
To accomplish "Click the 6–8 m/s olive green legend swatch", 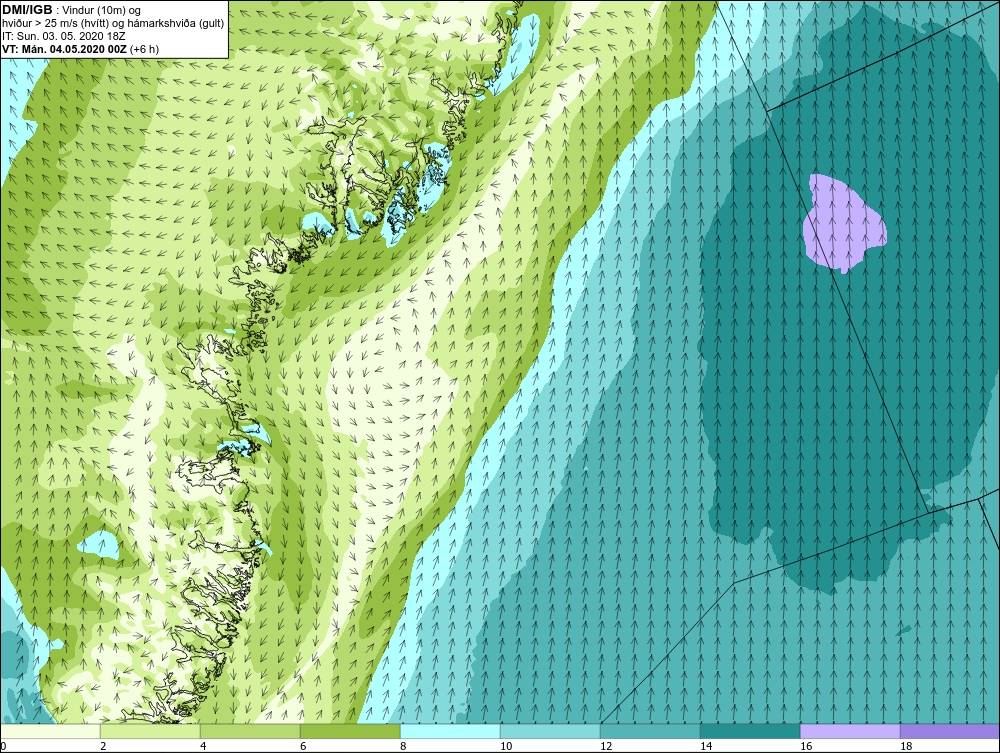I will [x=350, y=731].
